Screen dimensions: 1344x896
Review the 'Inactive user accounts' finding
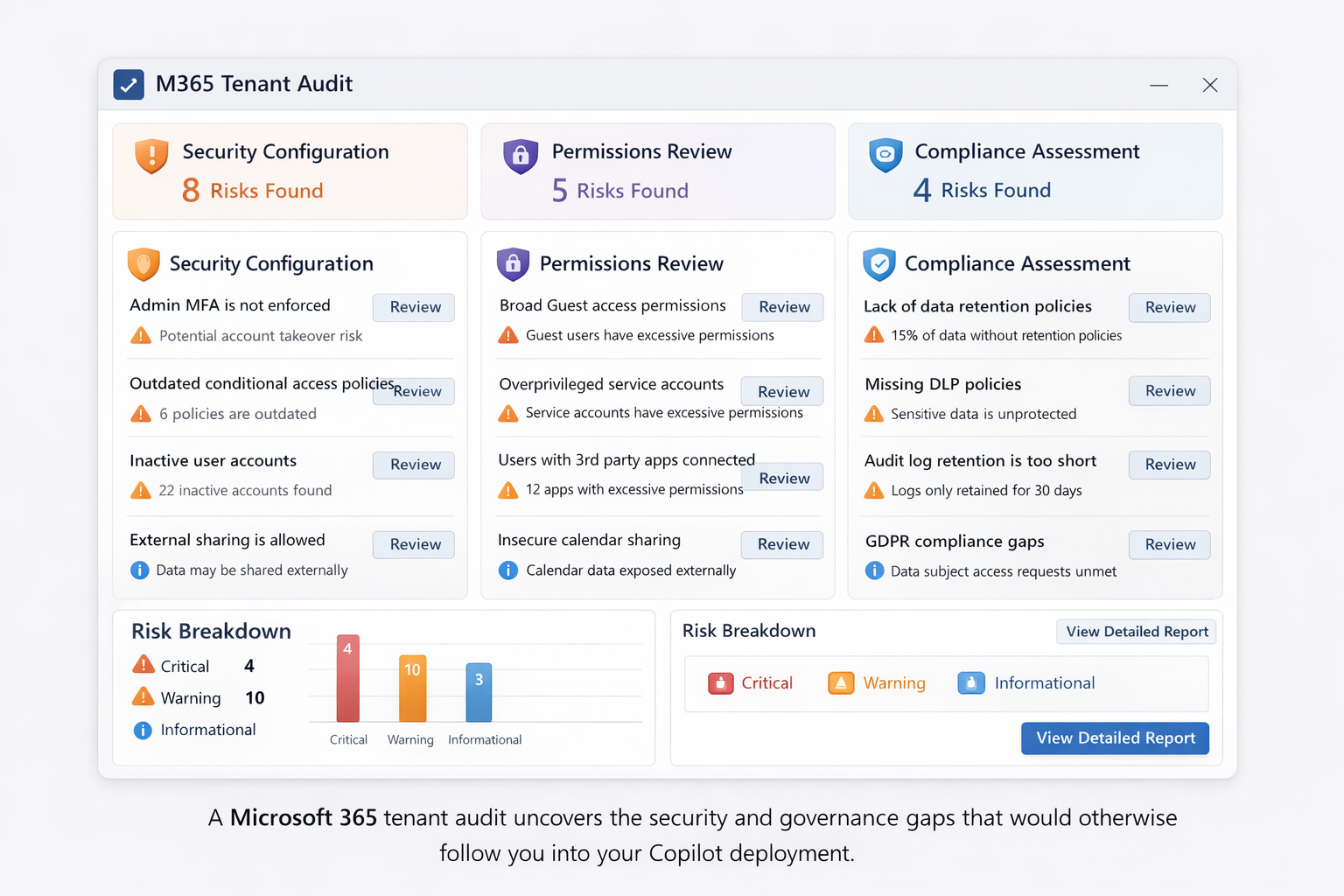pyautogui.click(x=414, y=465)
